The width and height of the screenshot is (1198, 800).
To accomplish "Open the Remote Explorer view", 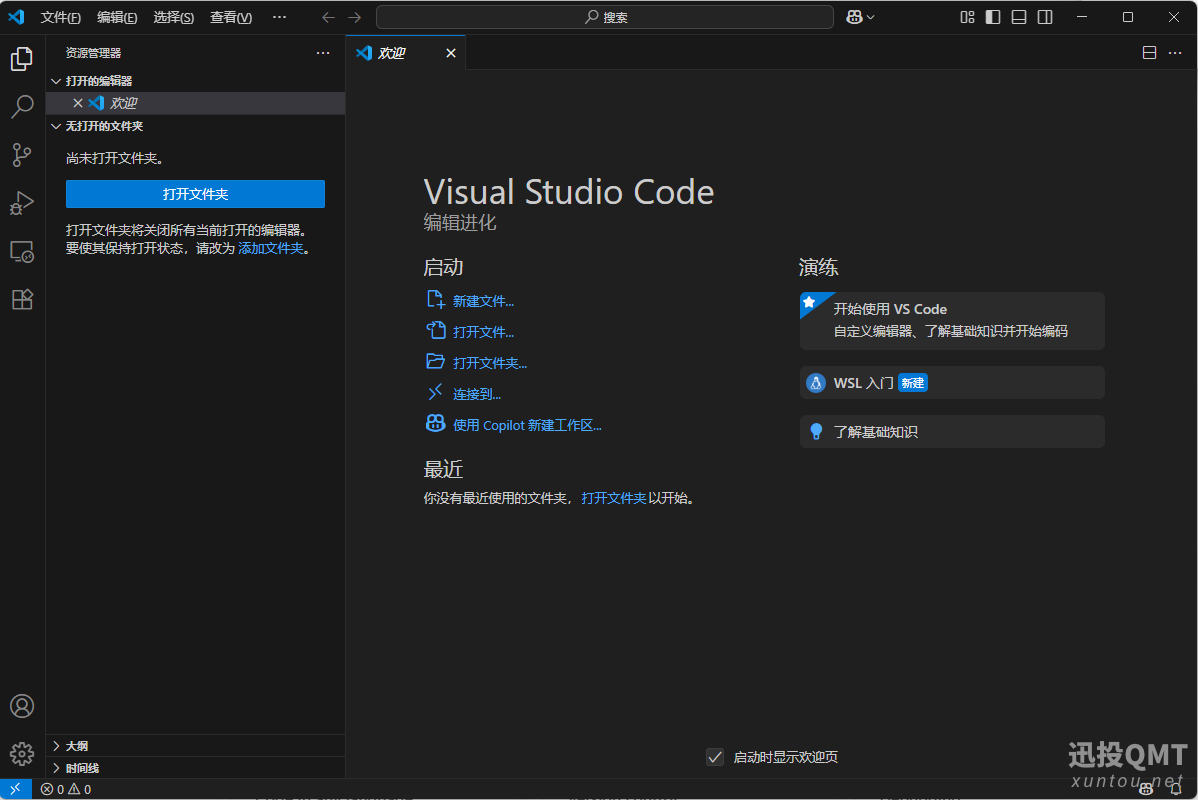I will 22,251.
